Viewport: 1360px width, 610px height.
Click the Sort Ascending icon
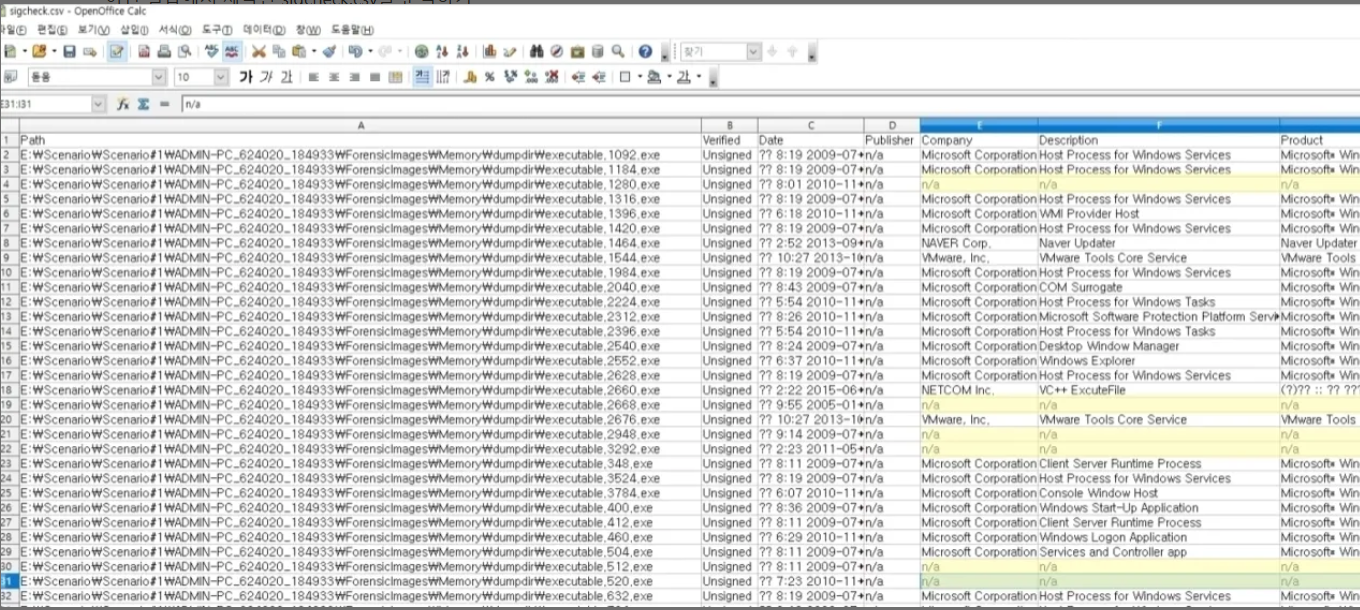pyautogui.click(x=442, y=51)
